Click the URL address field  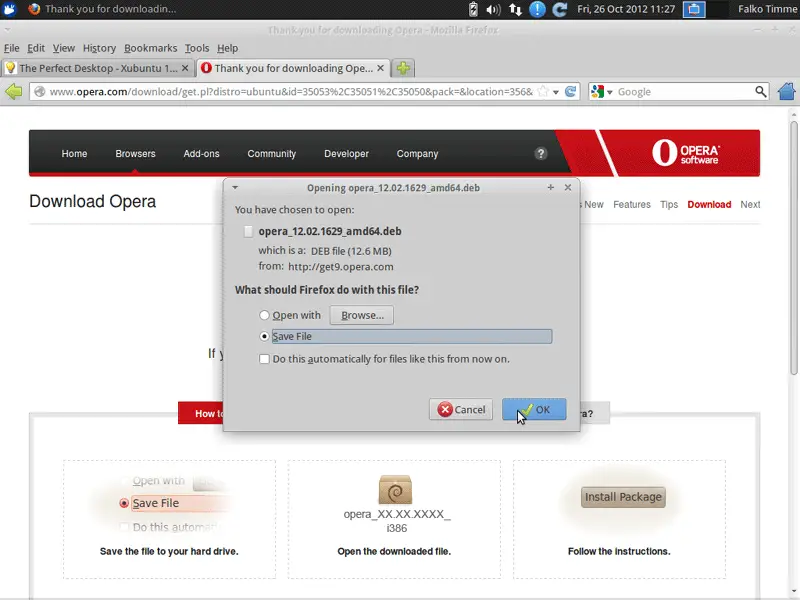point(291,92)
